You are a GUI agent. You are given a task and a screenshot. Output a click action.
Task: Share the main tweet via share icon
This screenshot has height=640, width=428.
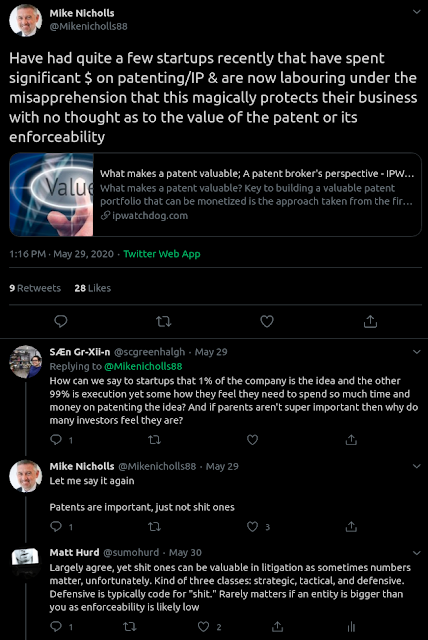click(370, 321)
